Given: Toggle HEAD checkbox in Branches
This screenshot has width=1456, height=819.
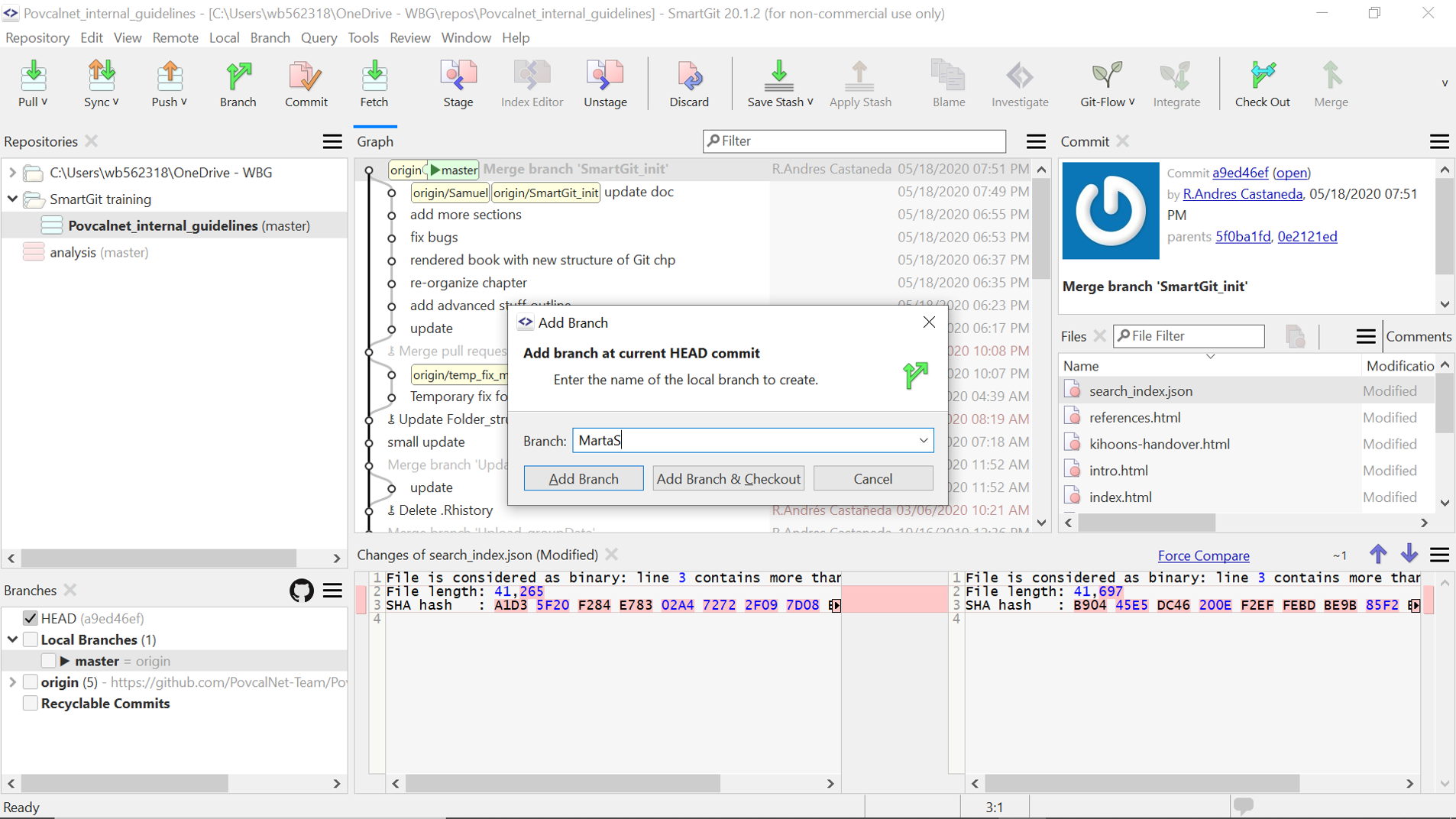Looking at the screenshot, I should click(x=30, y=618).
